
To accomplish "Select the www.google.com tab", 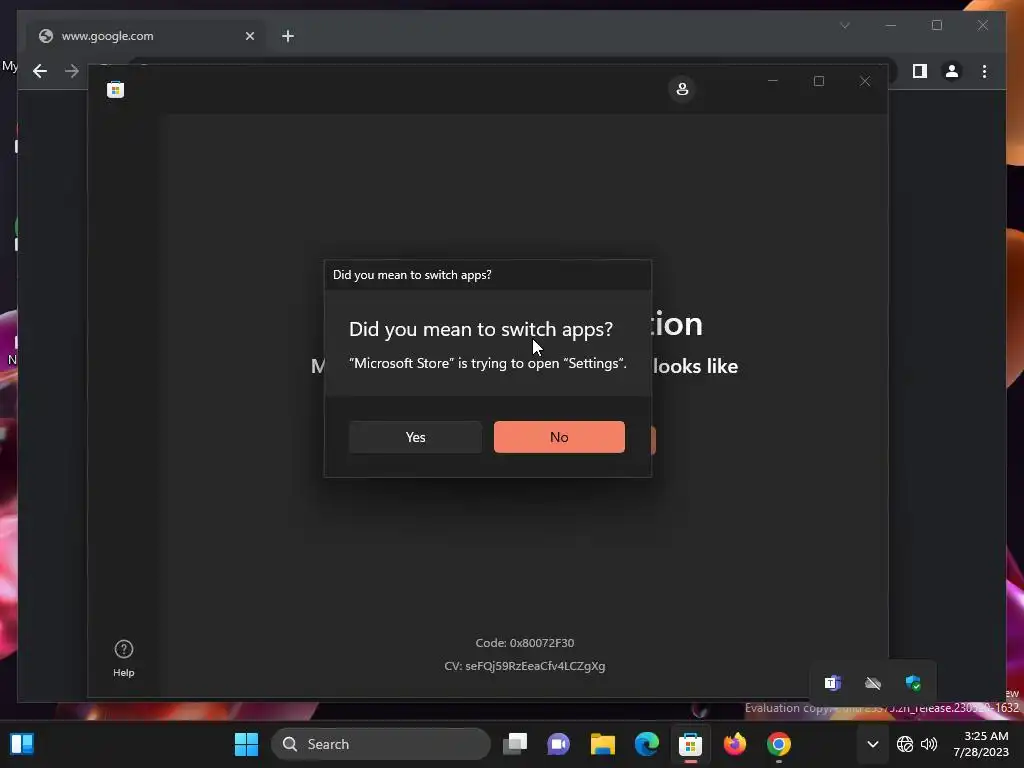I will 146,36.
